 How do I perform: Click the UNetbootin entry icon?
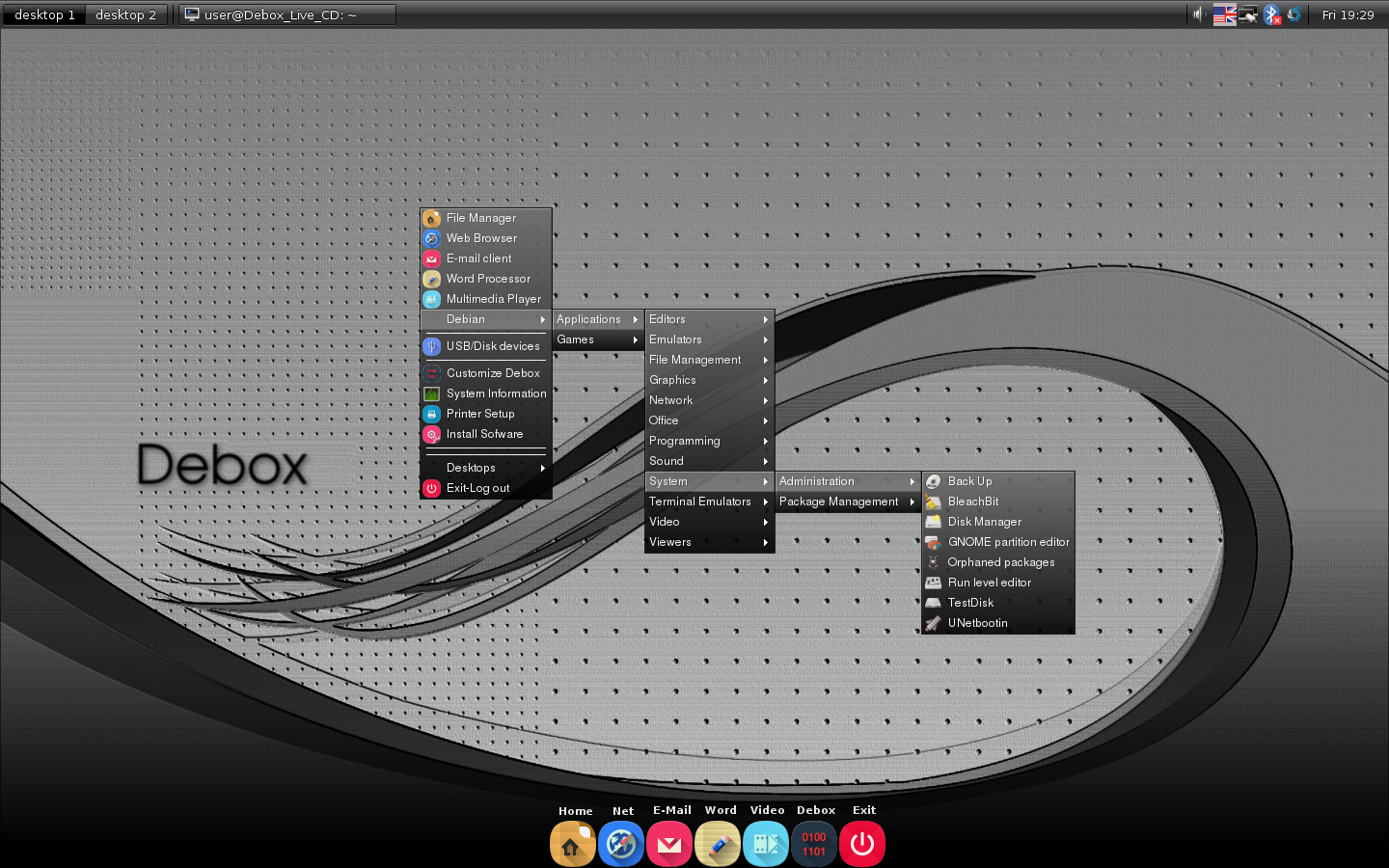[933, 623]
